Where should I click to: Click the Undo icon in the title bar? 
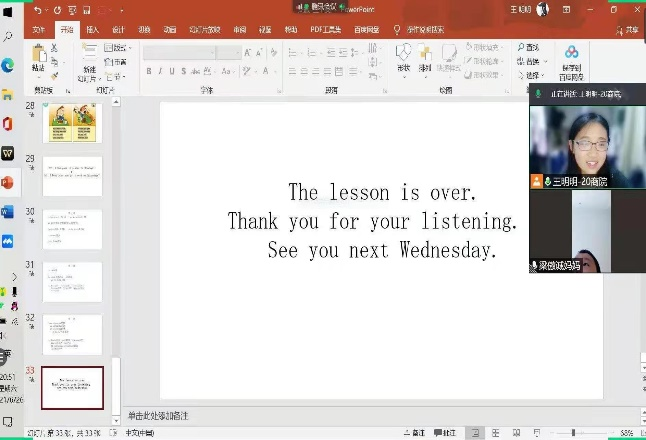click(x=39, y=9)
